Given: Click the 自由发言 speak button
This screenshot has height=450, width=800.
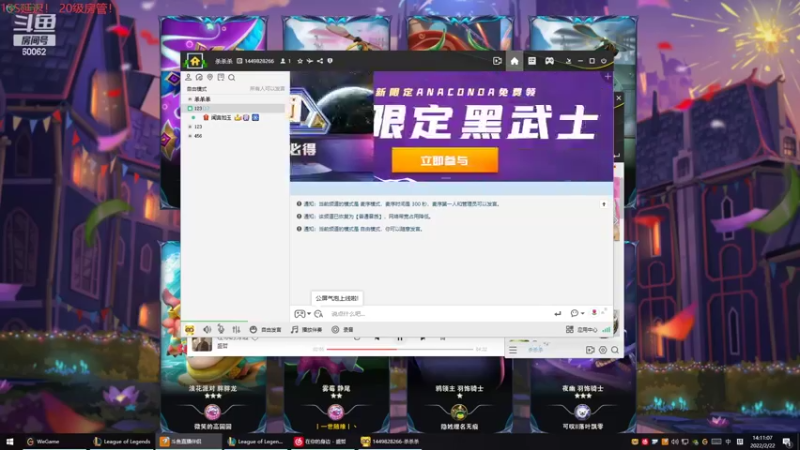Looking at the screenshot, I should (x=265, y=330).
